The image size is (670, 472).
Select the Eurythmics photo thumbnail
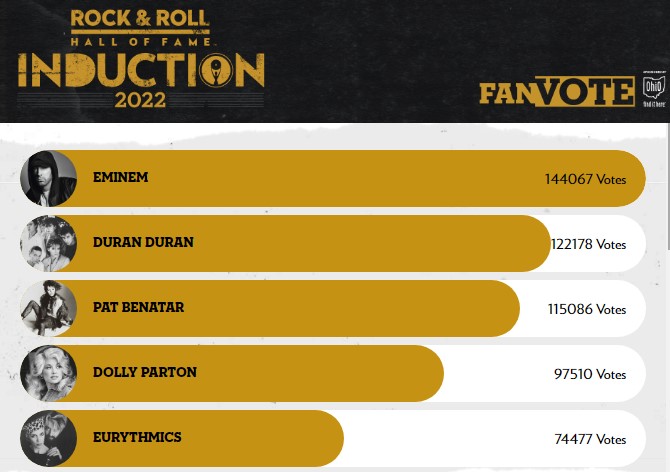(49, 438)
